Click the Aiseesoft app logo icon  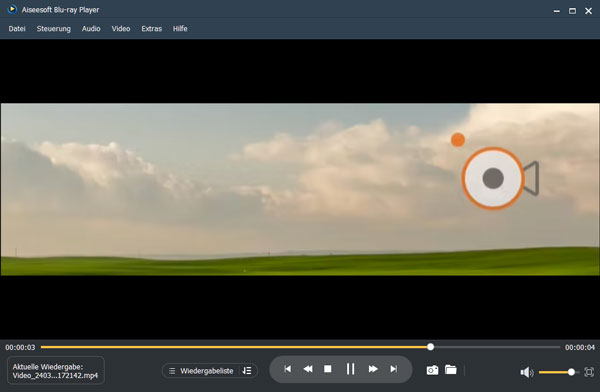click(12, 9)
